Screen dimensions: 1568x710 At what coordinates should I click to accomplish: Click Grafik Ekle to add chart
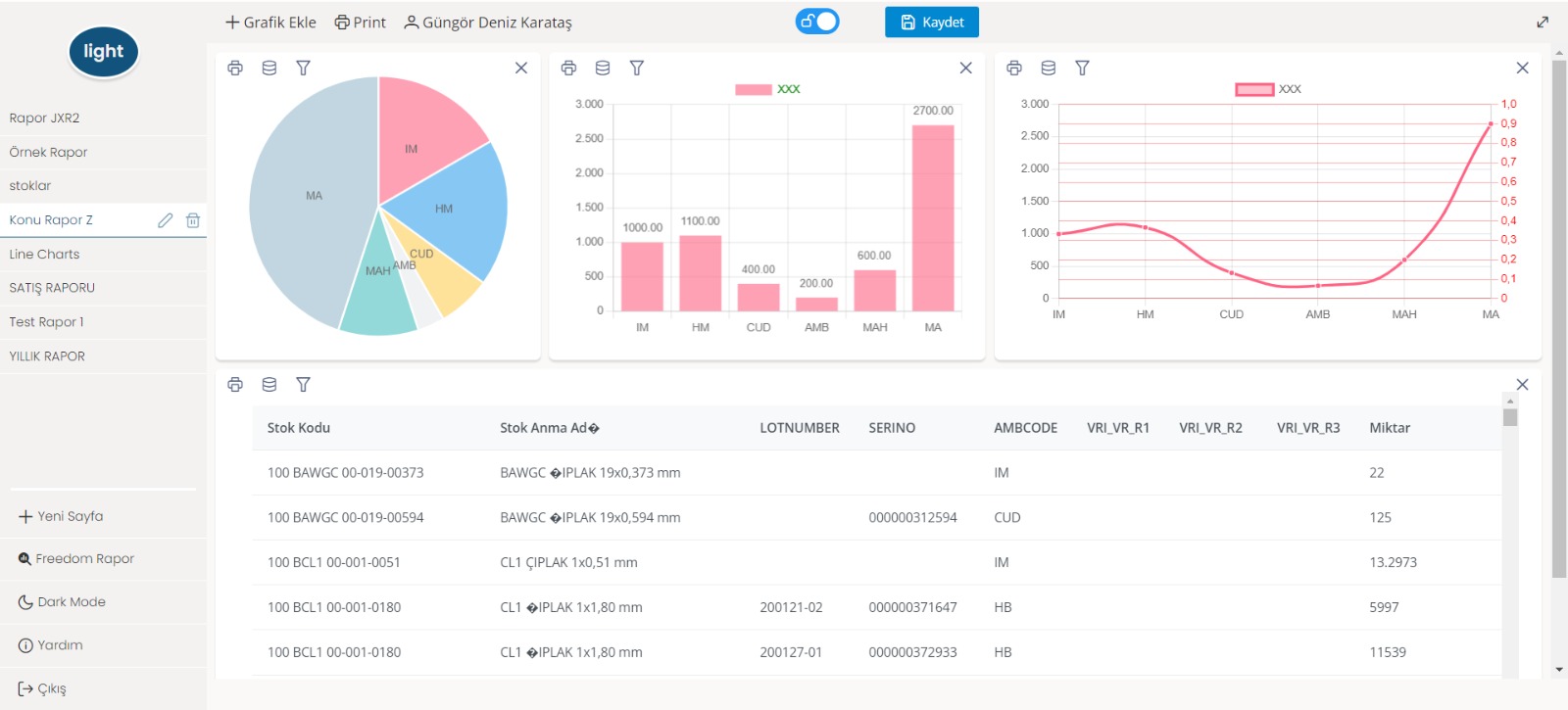point(270,22)
